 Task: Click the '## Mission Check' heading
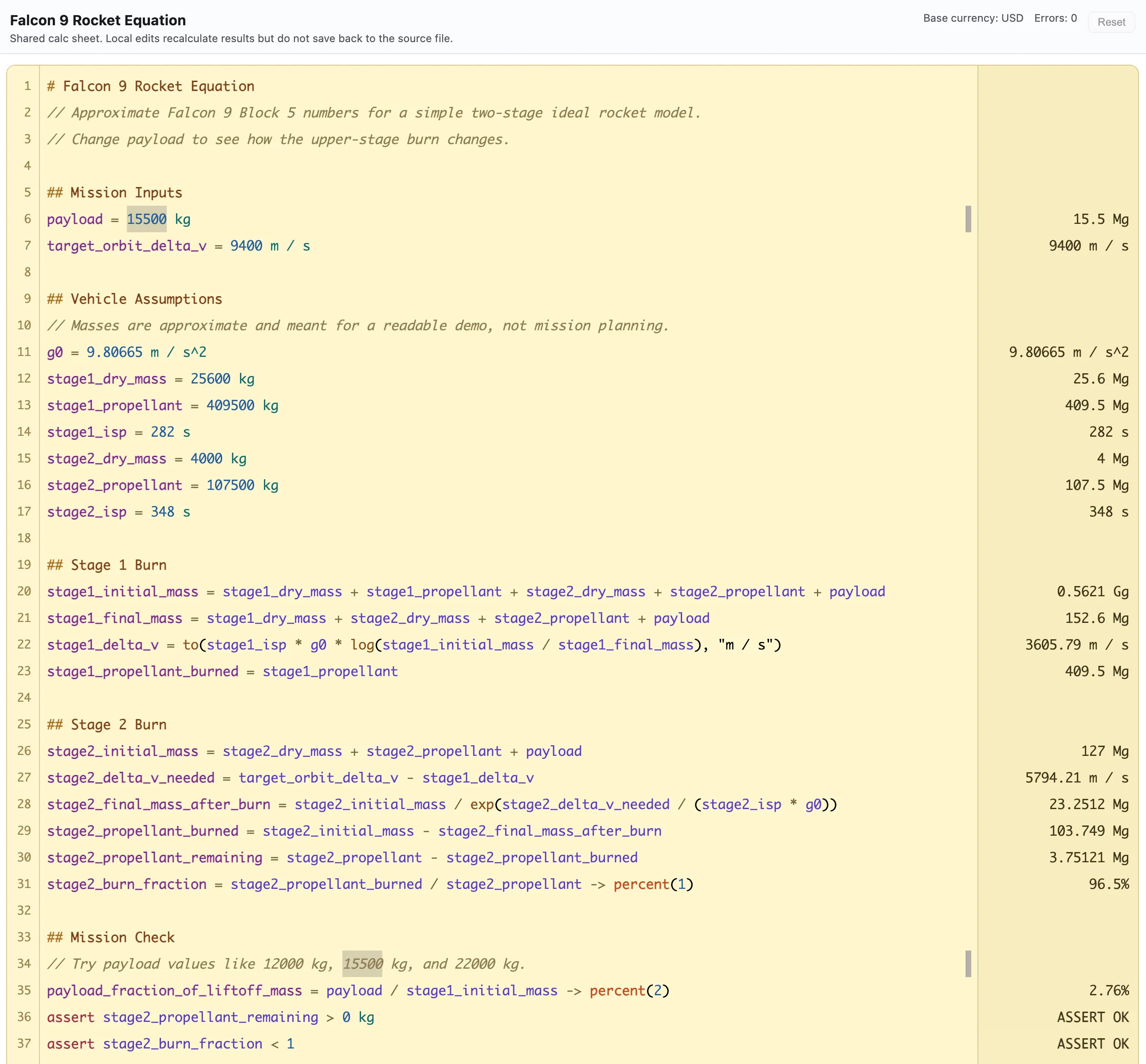(x=110, y=937)
